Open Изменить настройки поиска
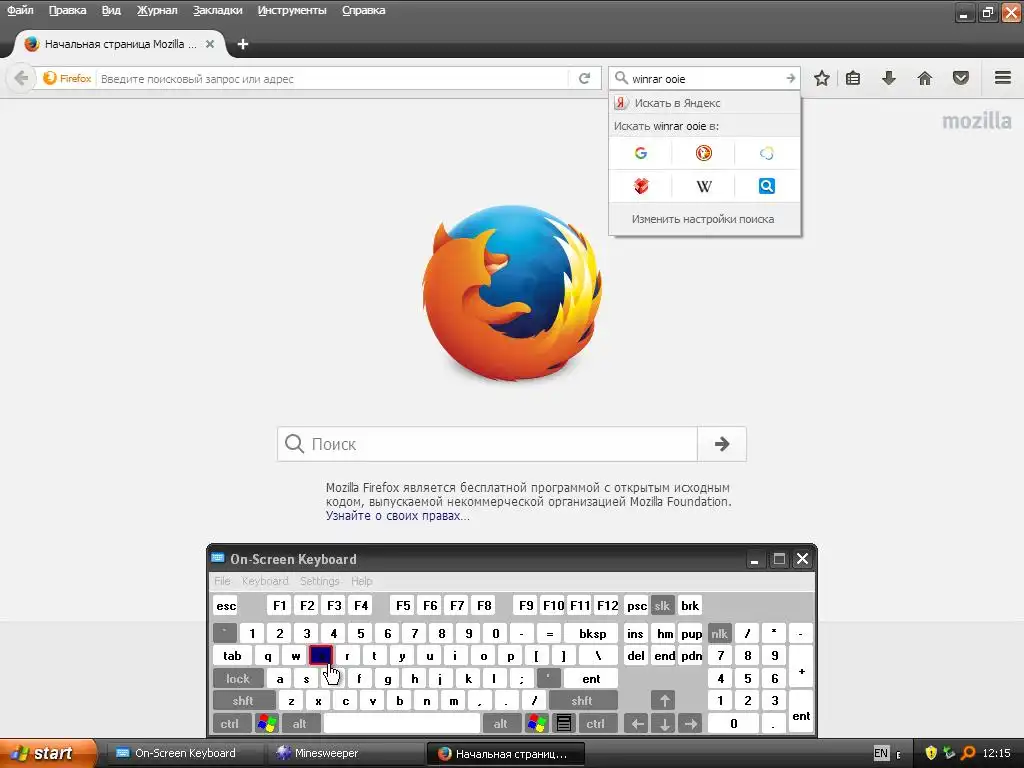1024x768 pixels. (703, 219)
